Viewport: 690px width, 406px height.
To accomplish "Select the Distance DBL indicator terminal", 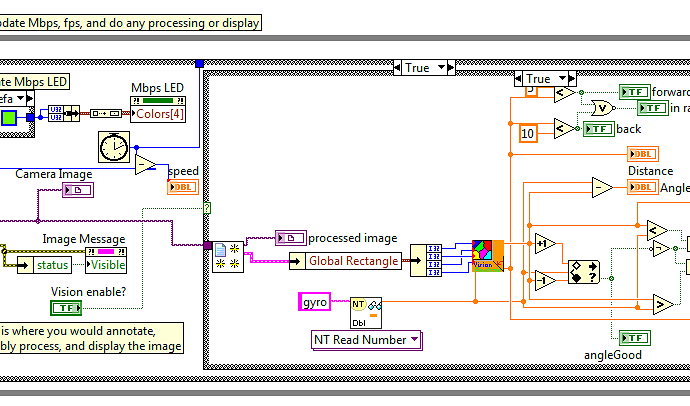I will coord(643,154).
